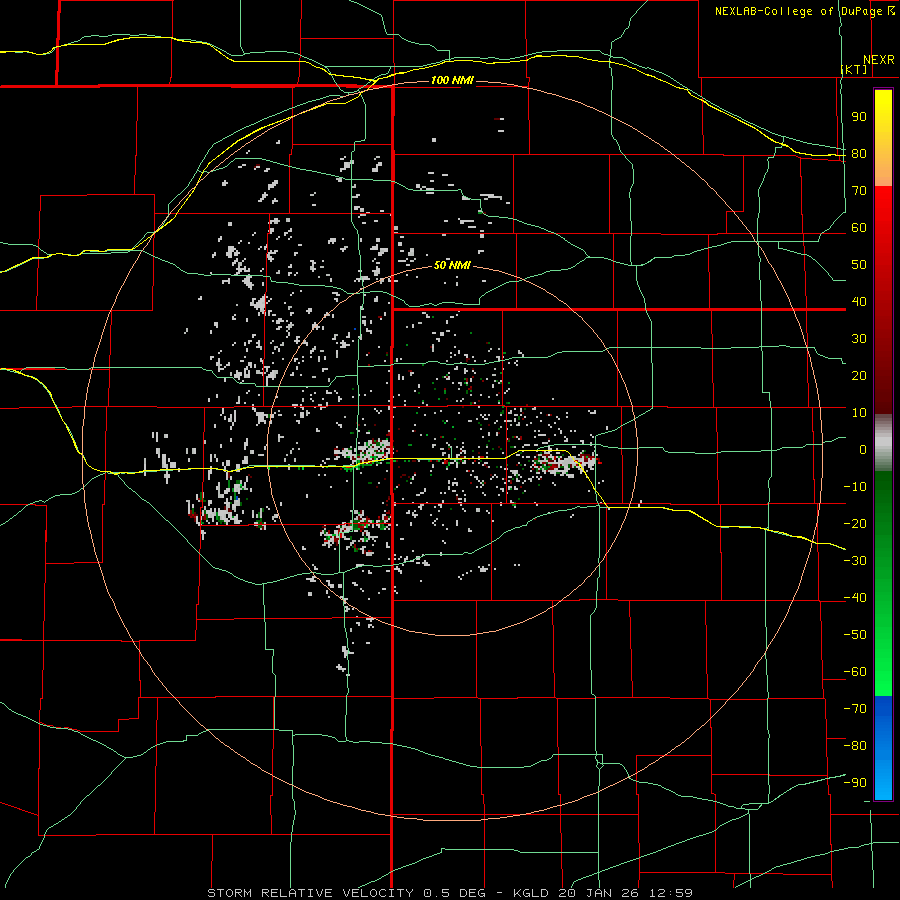Click the positive 50 scale label
The width and height of the screenshot is (900, 900).
tap(859, 265)
